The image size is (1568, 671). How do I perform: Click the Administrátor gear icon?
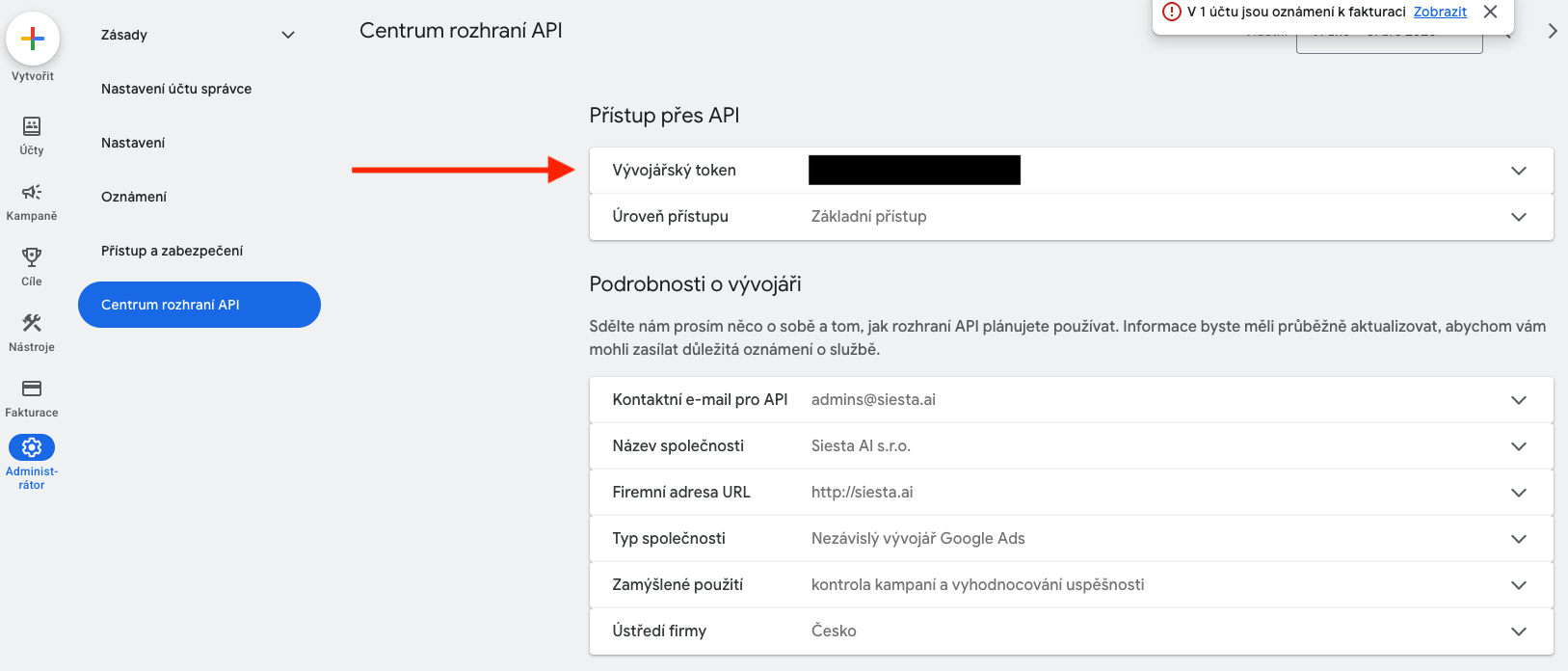(32, 447)
